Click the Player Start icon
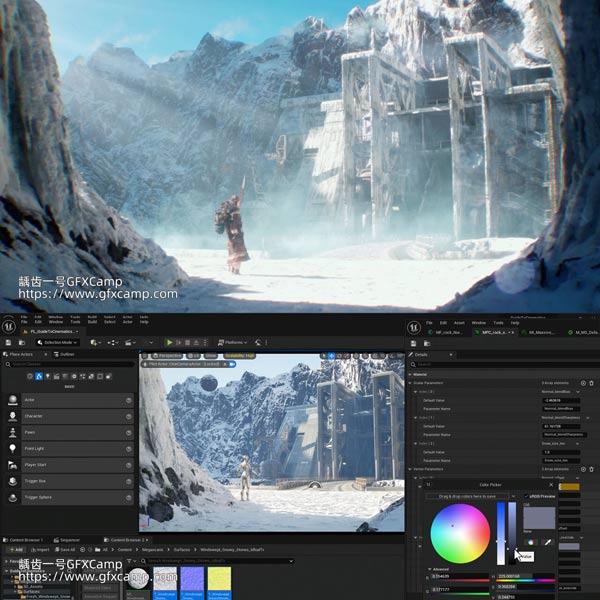This screenshot has width=600, height=600. point(13,465)
